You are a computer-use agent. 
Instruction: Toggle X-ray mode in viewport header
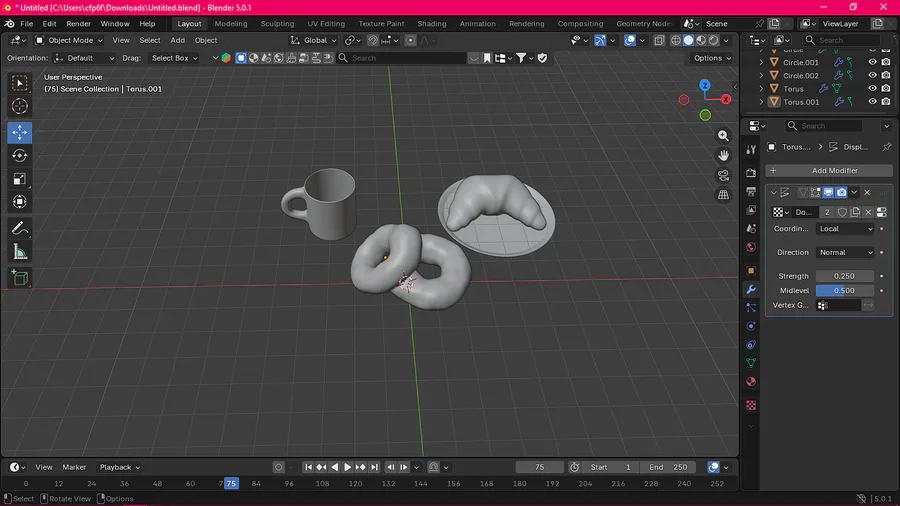[x=659, y=40]
